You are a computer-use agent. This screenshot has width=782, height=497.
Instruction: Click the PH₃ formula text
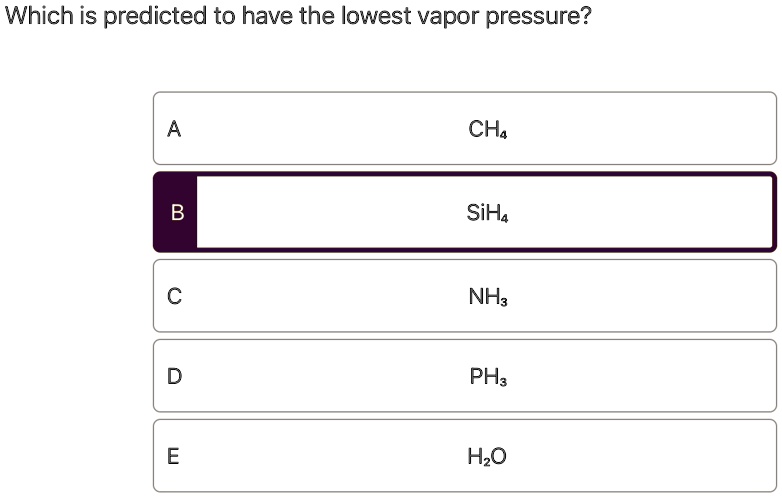click(x=488, y=376)
